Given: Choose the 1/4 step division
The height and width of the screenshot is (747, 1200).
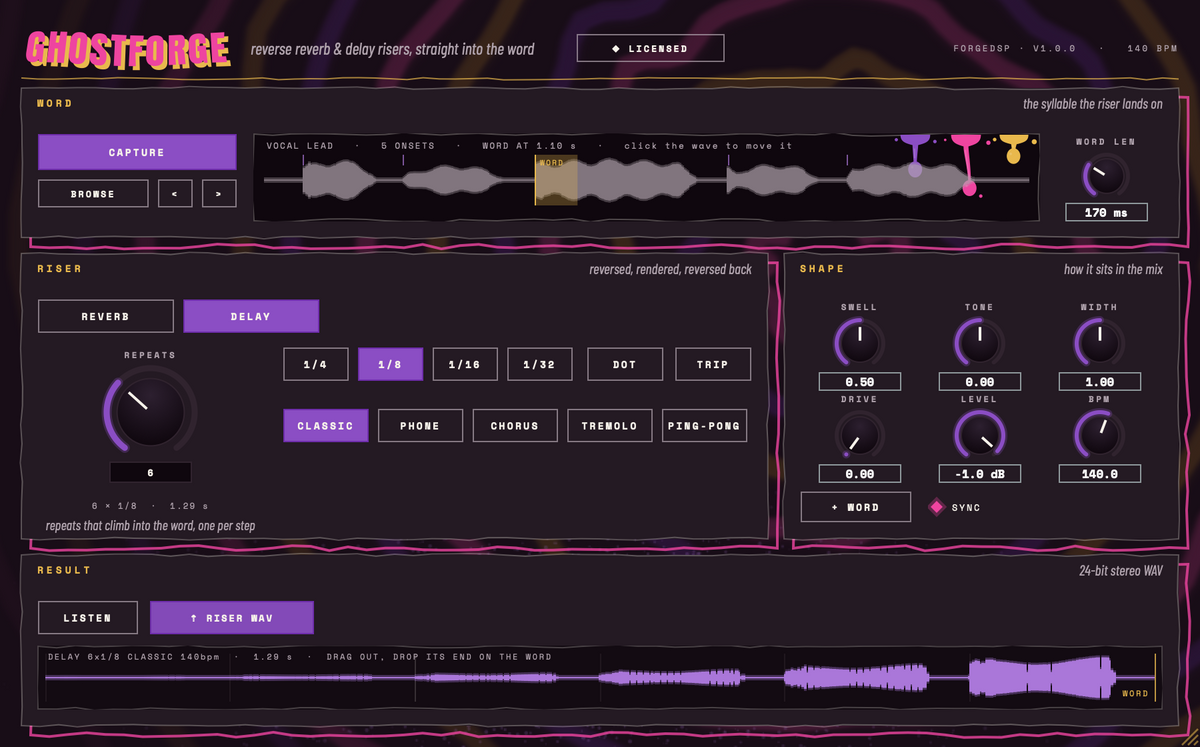Looking at the screenshot, I should [315, 364].
